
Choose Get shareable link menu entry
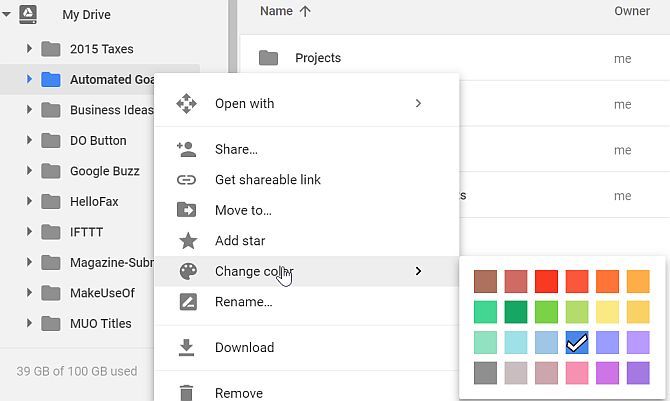[x=268, y=180]
